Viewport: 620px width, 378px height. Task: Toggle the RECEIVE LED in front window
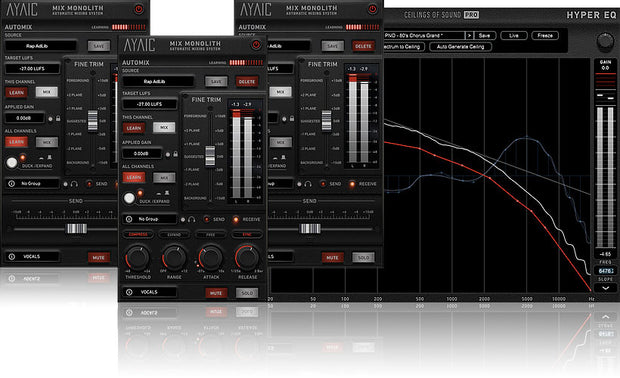point(236,219)
